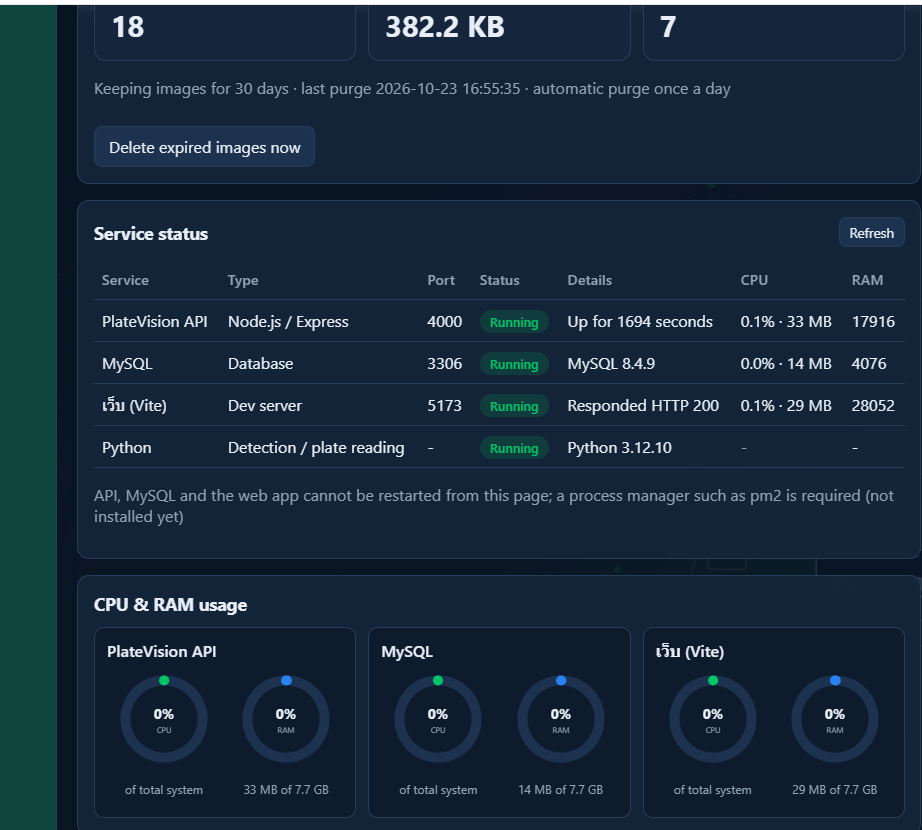Click the "Port" column header
Screen dimensions: 922x830
coord(441,280)
